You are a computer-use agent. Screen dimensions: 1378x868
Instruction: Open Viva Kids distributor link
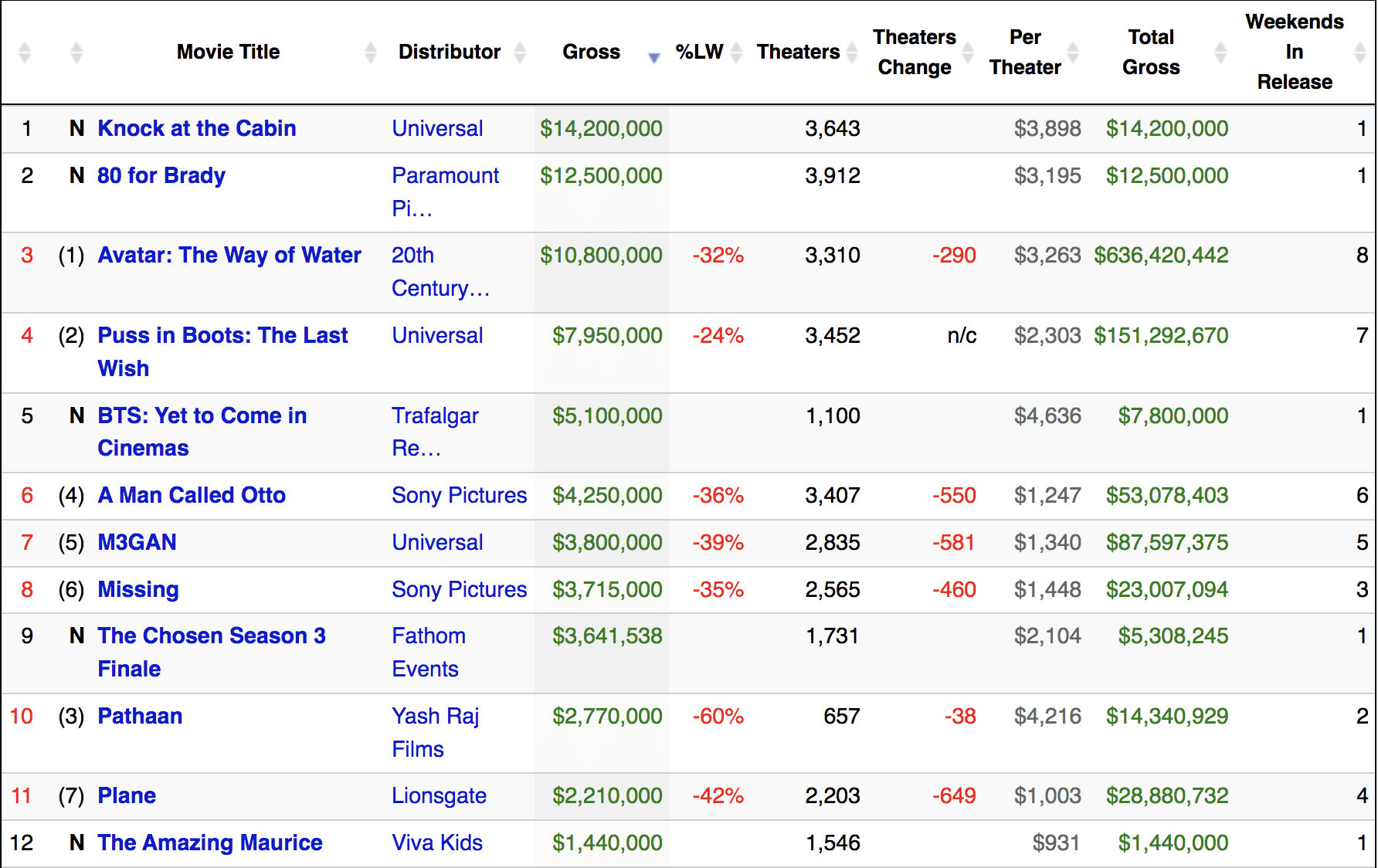click(x=437, y=843)
